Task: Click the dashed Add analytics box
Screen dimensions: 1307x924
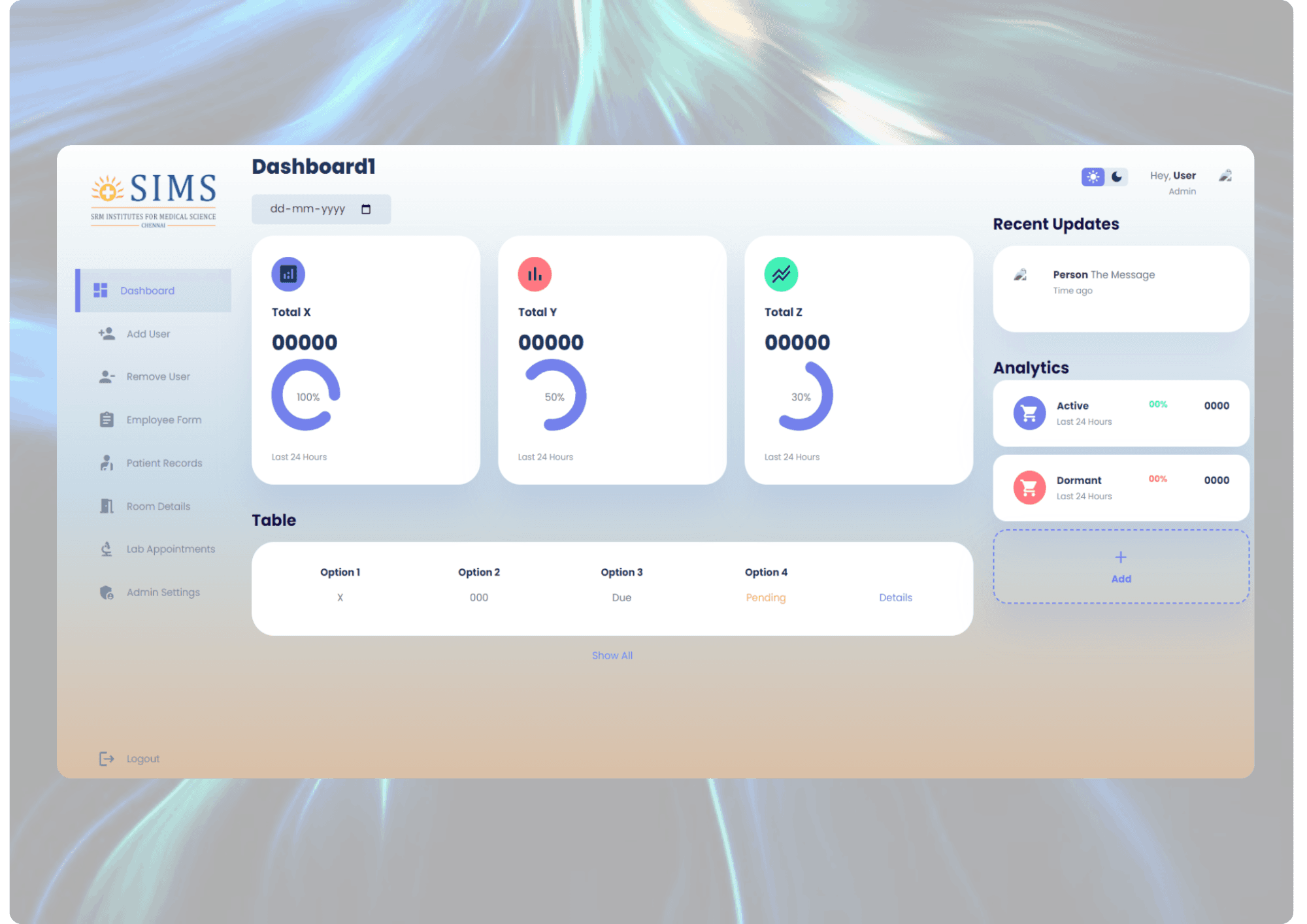Action: pyautogui.click(x=1121, y=567)
